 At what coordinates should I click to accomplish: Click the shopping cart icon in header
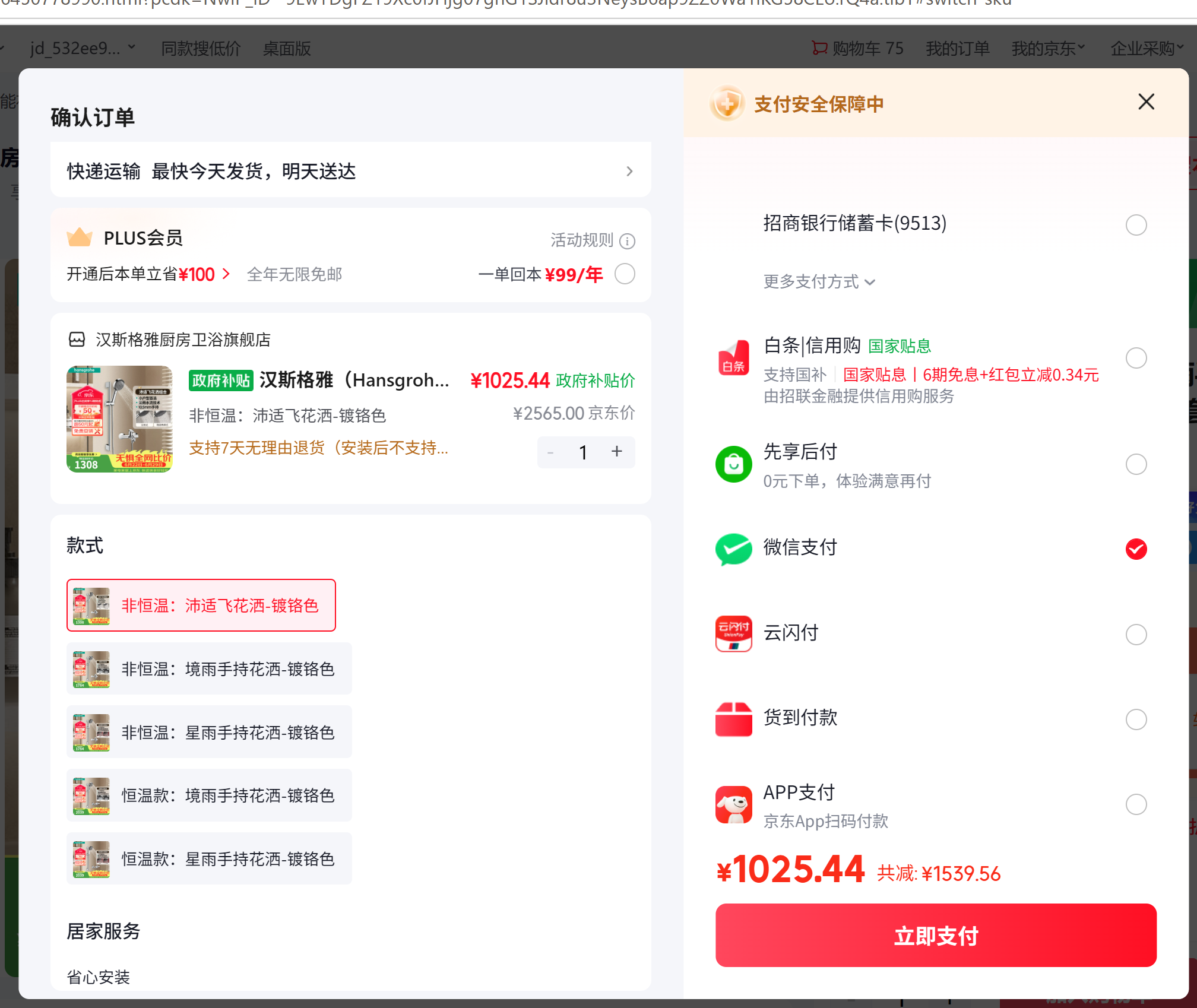point(819,47)
